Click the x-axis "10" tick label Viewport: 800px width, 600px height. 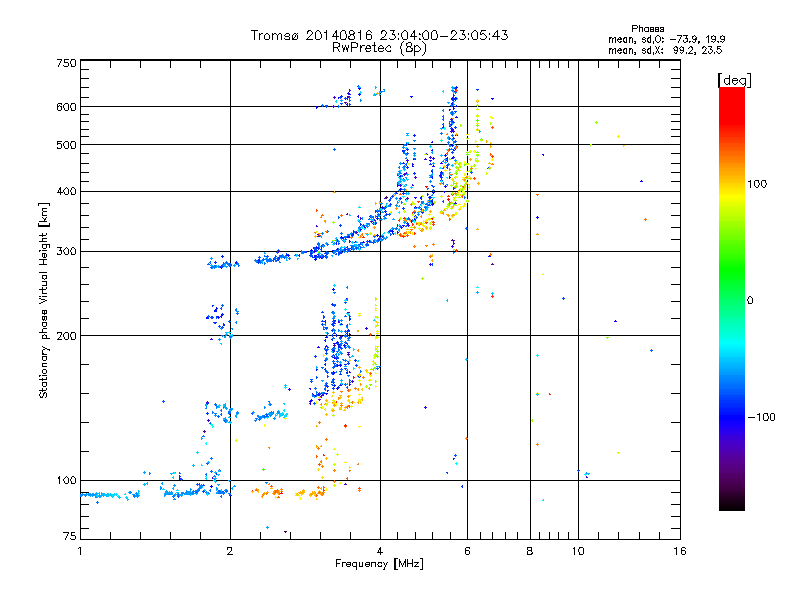578,551
